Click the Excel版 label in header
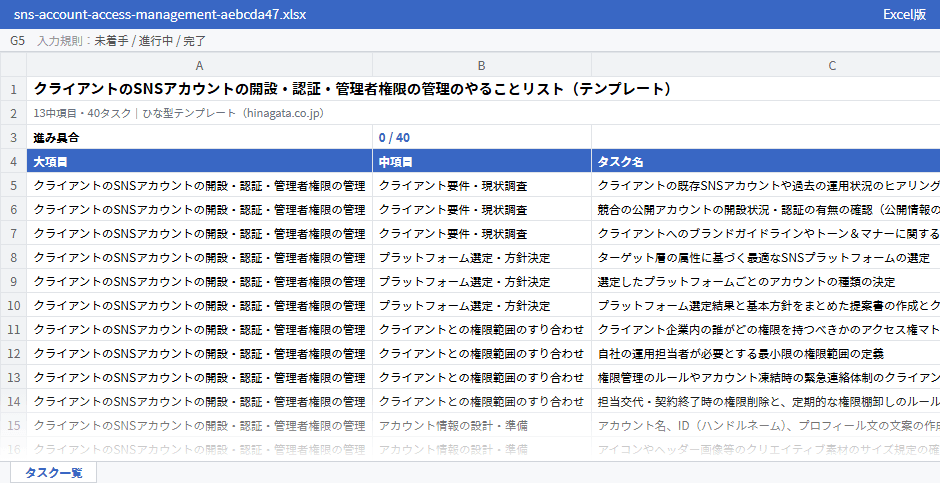 [904, 14]
